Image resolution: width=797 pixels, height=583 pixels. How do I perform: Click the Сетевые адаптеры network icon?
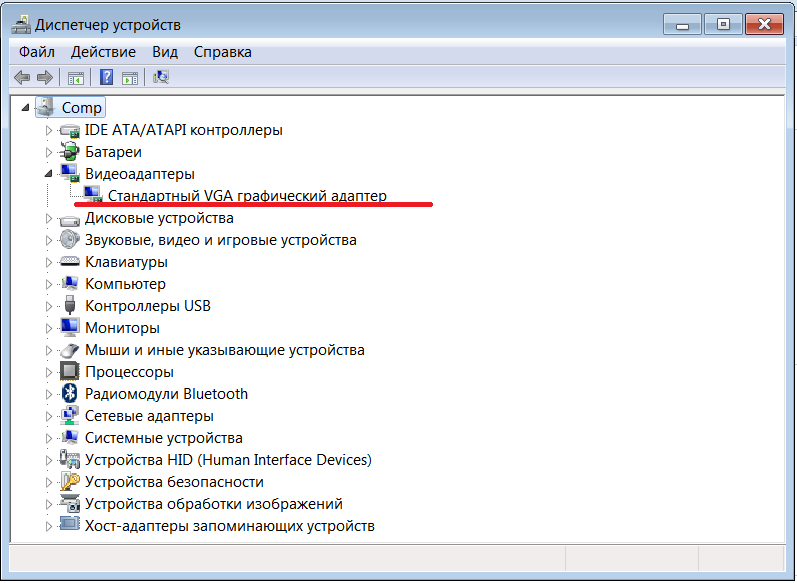70,415
